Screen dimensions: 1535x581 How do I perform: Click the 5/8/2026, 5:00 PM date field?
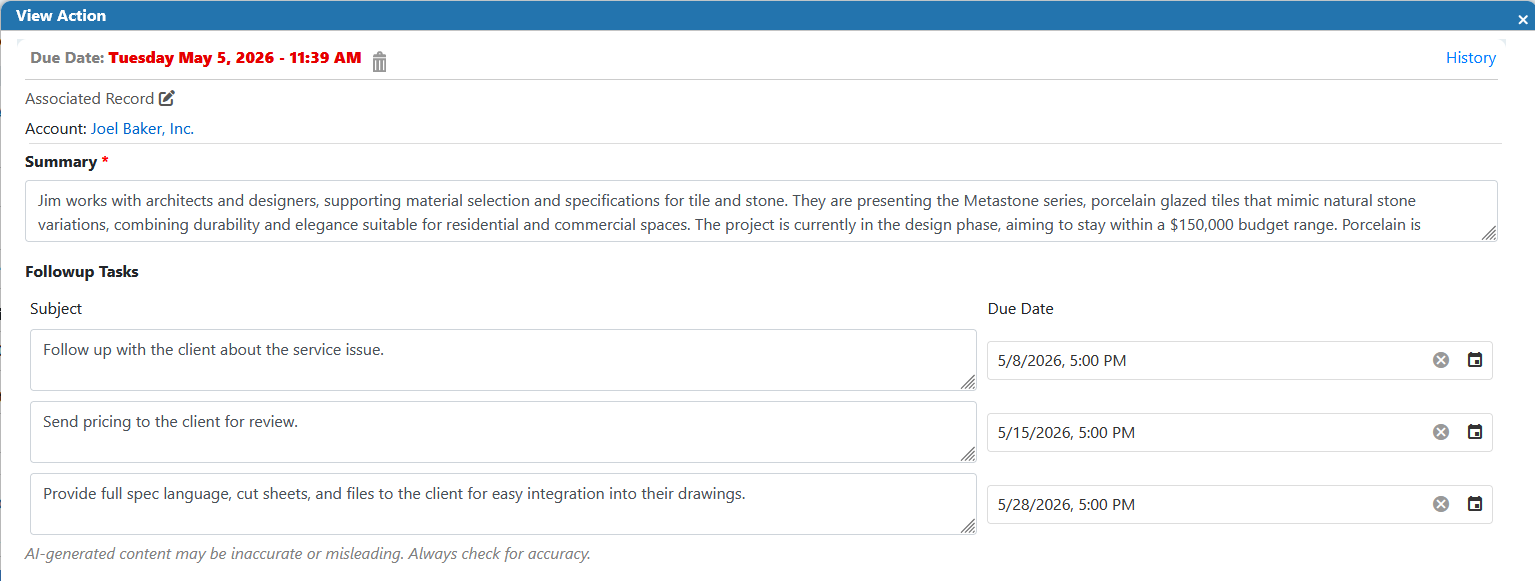pos(1240,360)
